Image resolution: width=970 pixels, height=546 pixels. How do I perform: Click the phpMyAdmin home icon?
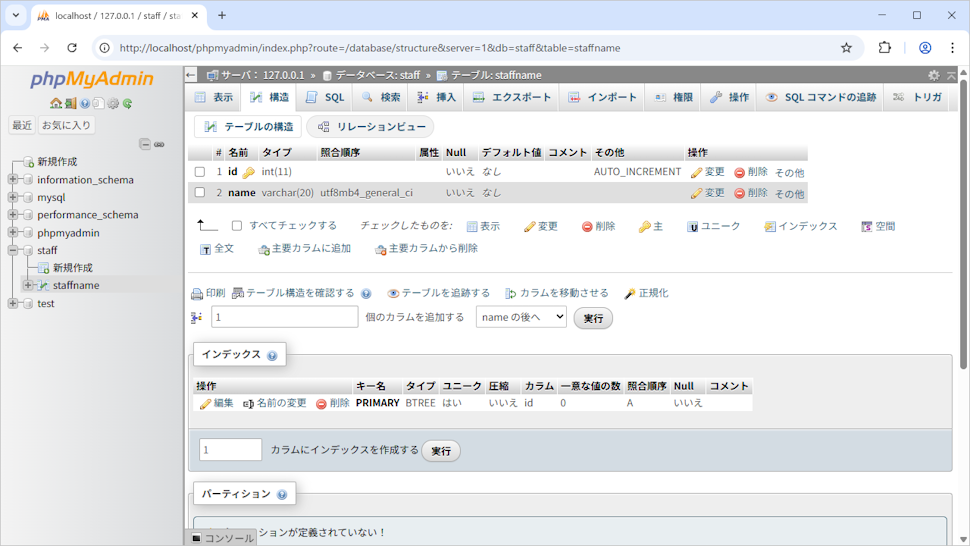tap(56, 103)
